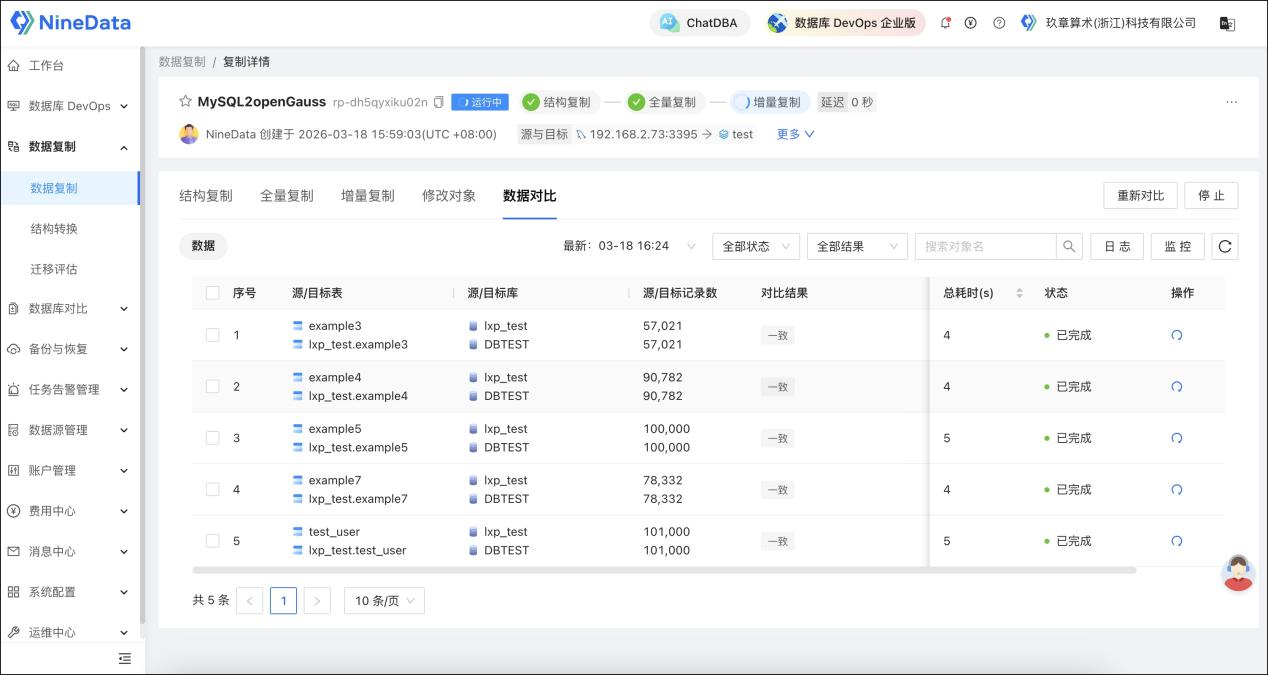Copy the task ID rp-dh5qyxiku02n
The height and width of the screenshot is (675, 1268).
pyautogui.click(x=438, y=102)
